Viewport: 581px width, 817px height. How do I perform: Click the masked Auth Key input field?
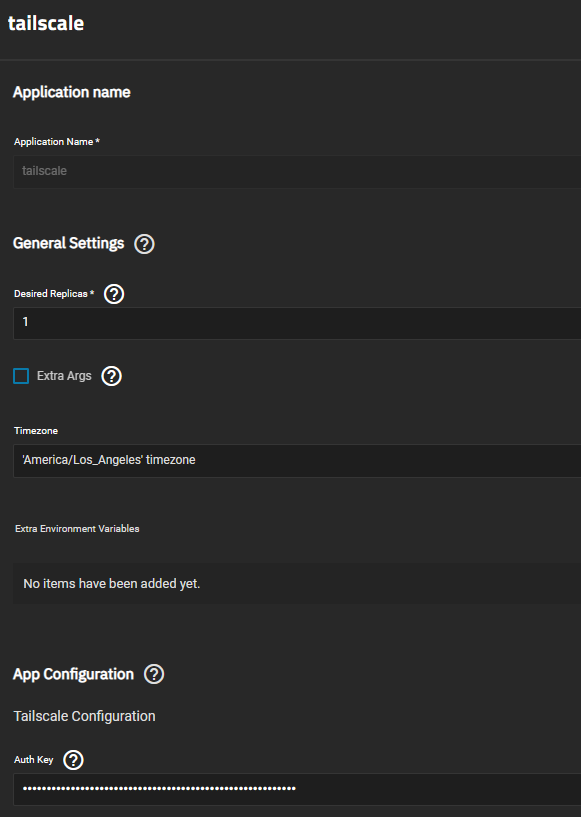(297, 789)
